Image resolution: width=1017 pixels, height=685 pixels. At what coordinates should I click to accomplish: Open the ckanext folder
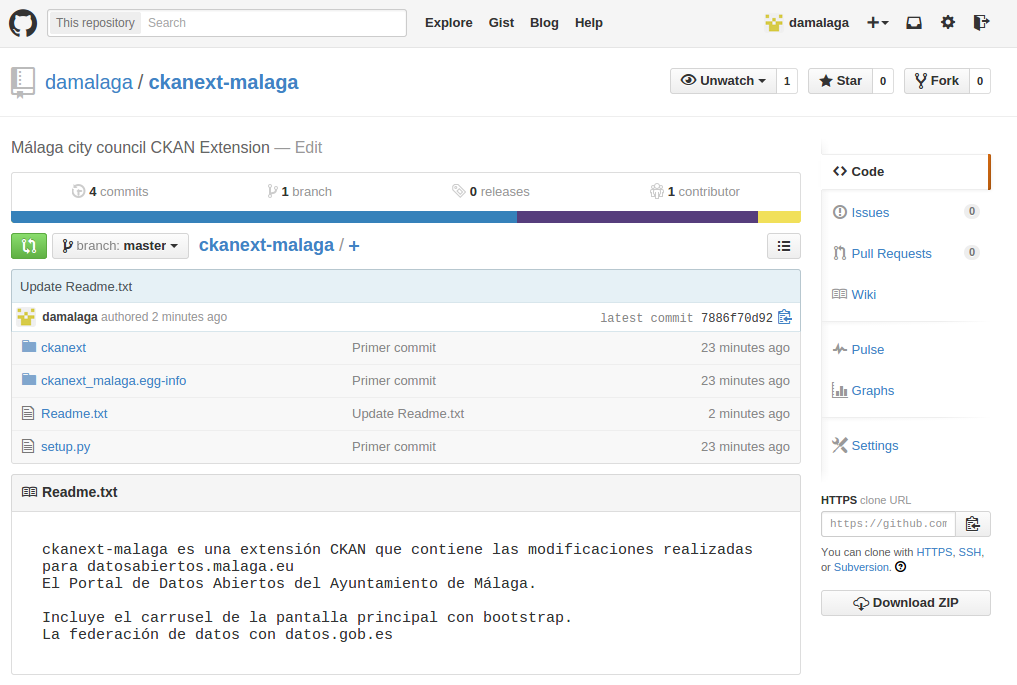[x=64, y=348]
